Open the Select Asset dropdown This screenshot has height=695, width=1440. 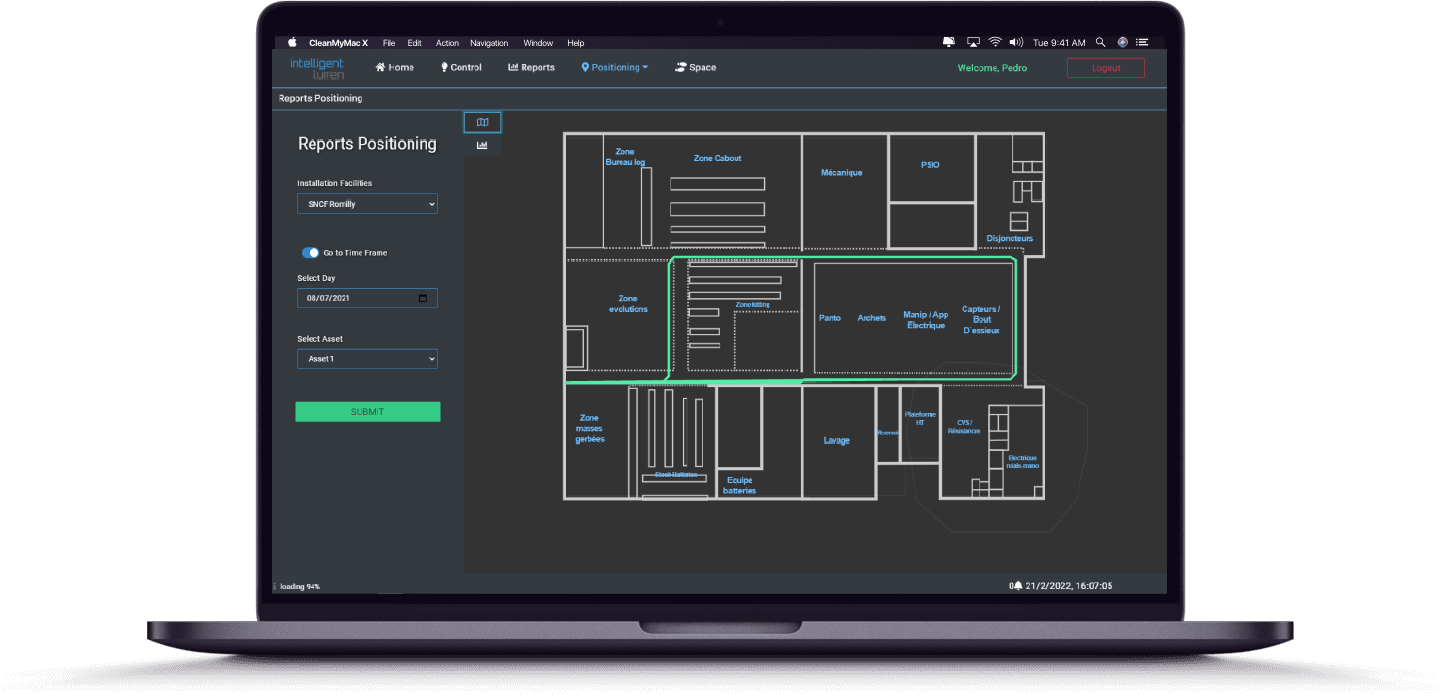click(x=367, y=358)
